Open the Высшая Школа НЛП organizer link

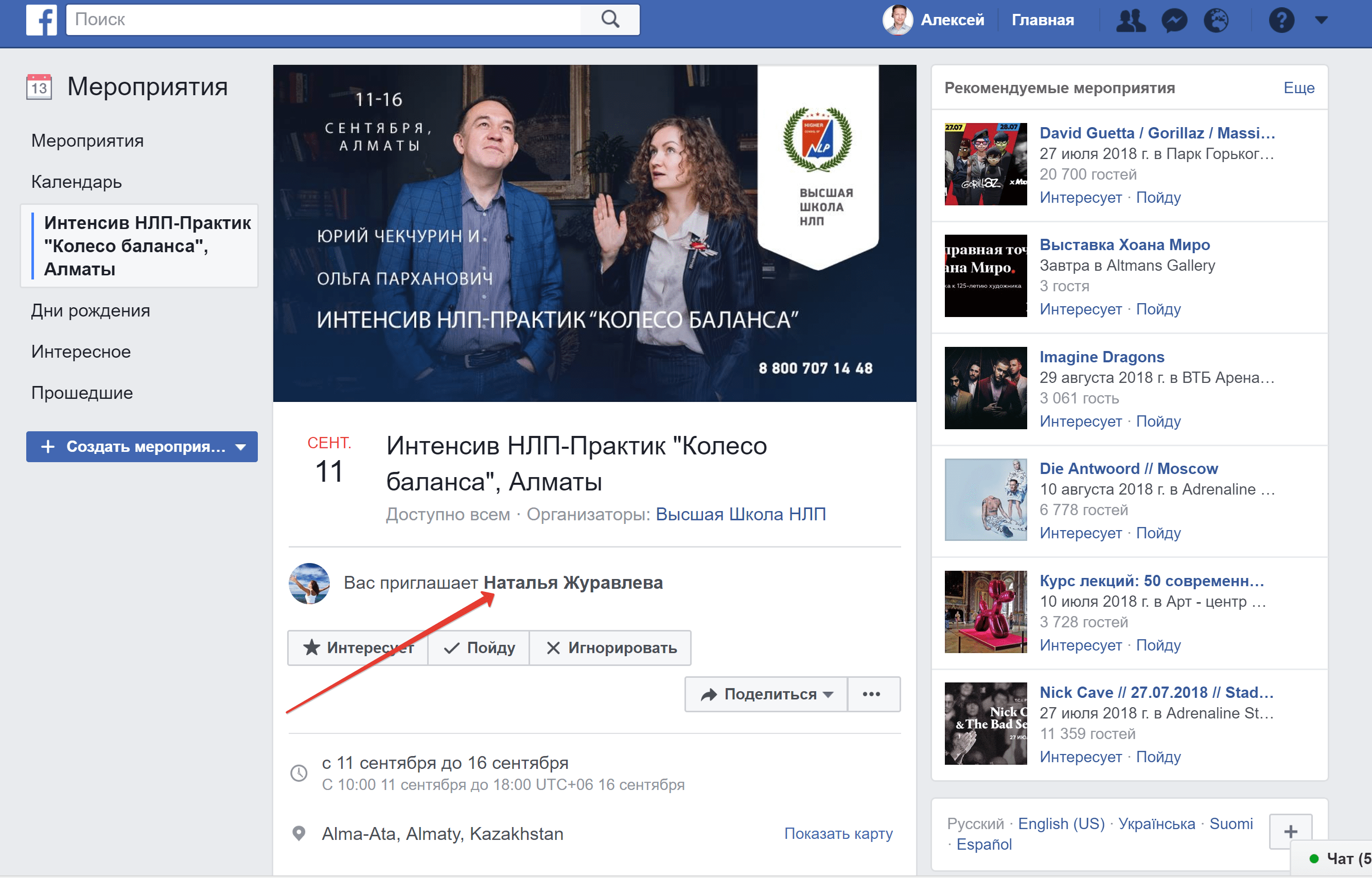pos(740,514)
